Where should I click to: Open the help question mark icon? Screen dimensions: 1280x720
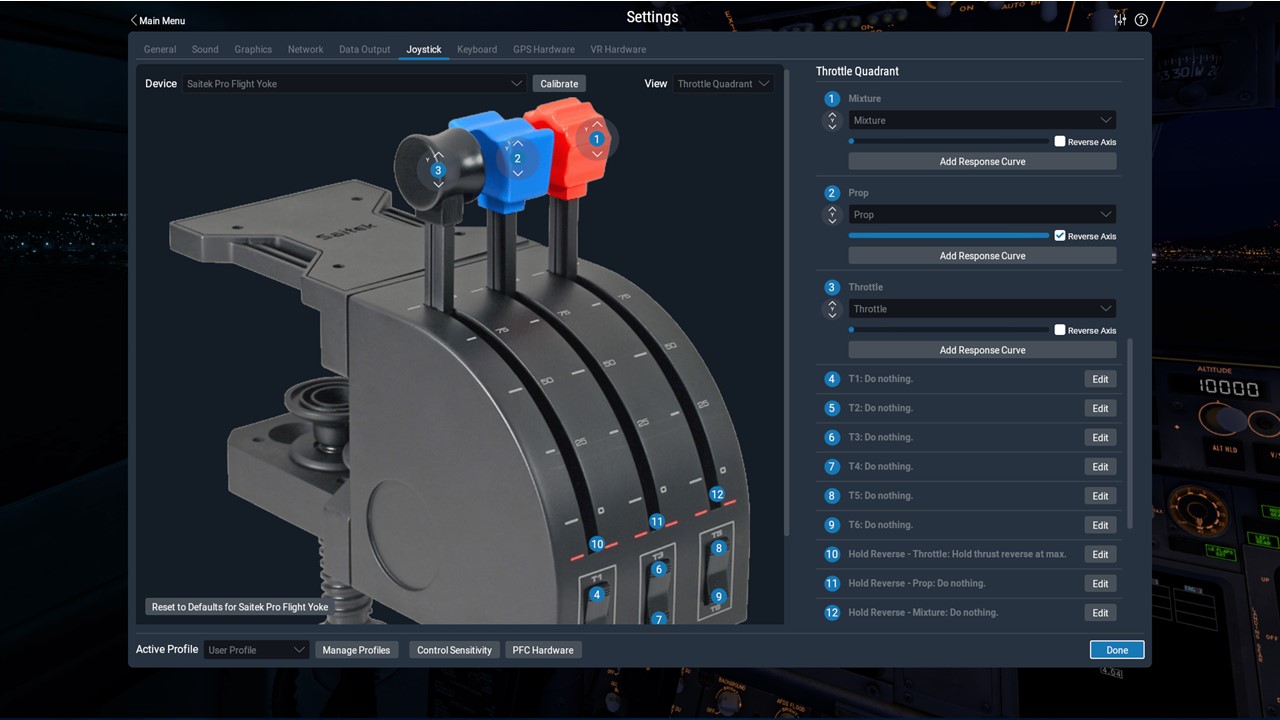coord(1141,20)
